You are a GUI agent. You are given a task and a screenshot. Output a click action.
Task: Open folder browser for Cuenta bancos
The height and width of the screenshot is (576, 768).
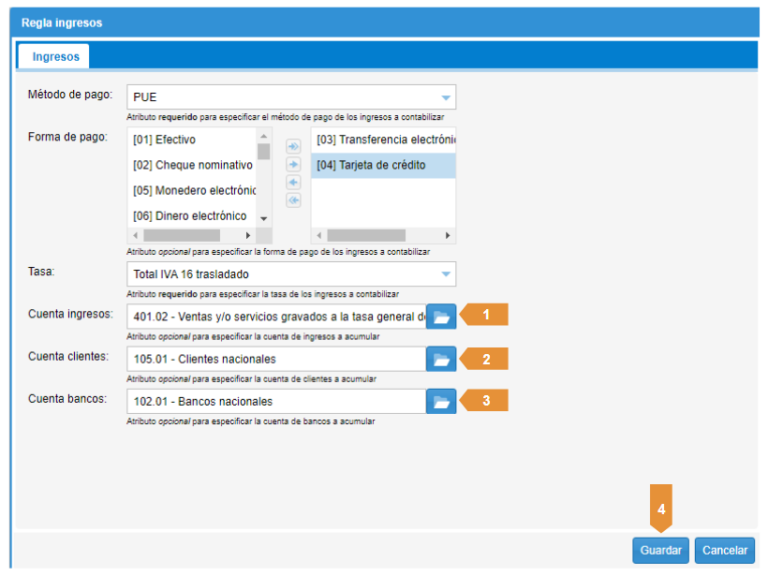click(441, 401)
